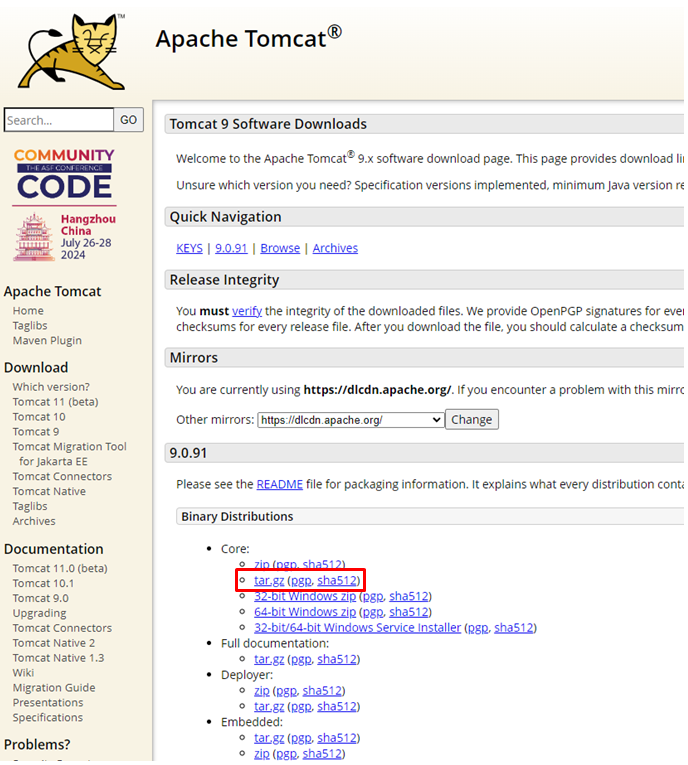The width and height of the screenshot is (688, 765).
Task: Open the Migration Guide sidebar link
Action: [54, 688]
